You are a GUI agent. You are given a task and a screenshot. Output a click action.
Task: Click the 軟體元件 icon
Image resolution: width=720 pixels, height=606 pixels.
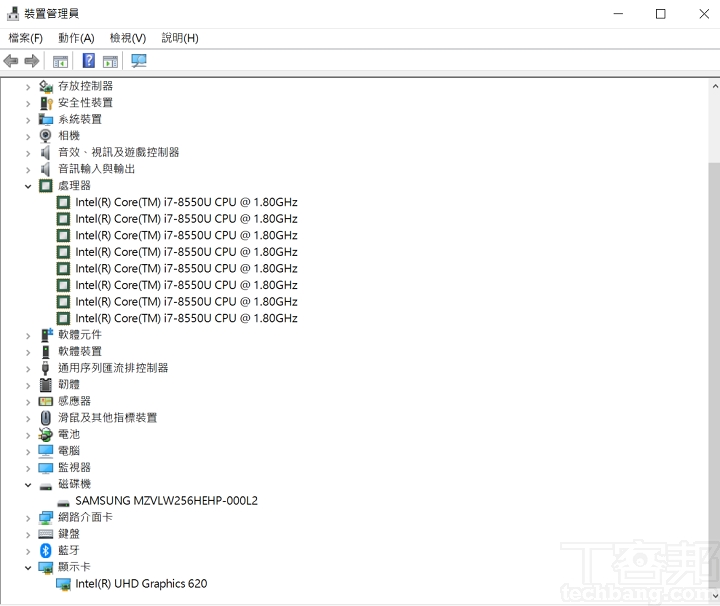[x=46, y=335]
